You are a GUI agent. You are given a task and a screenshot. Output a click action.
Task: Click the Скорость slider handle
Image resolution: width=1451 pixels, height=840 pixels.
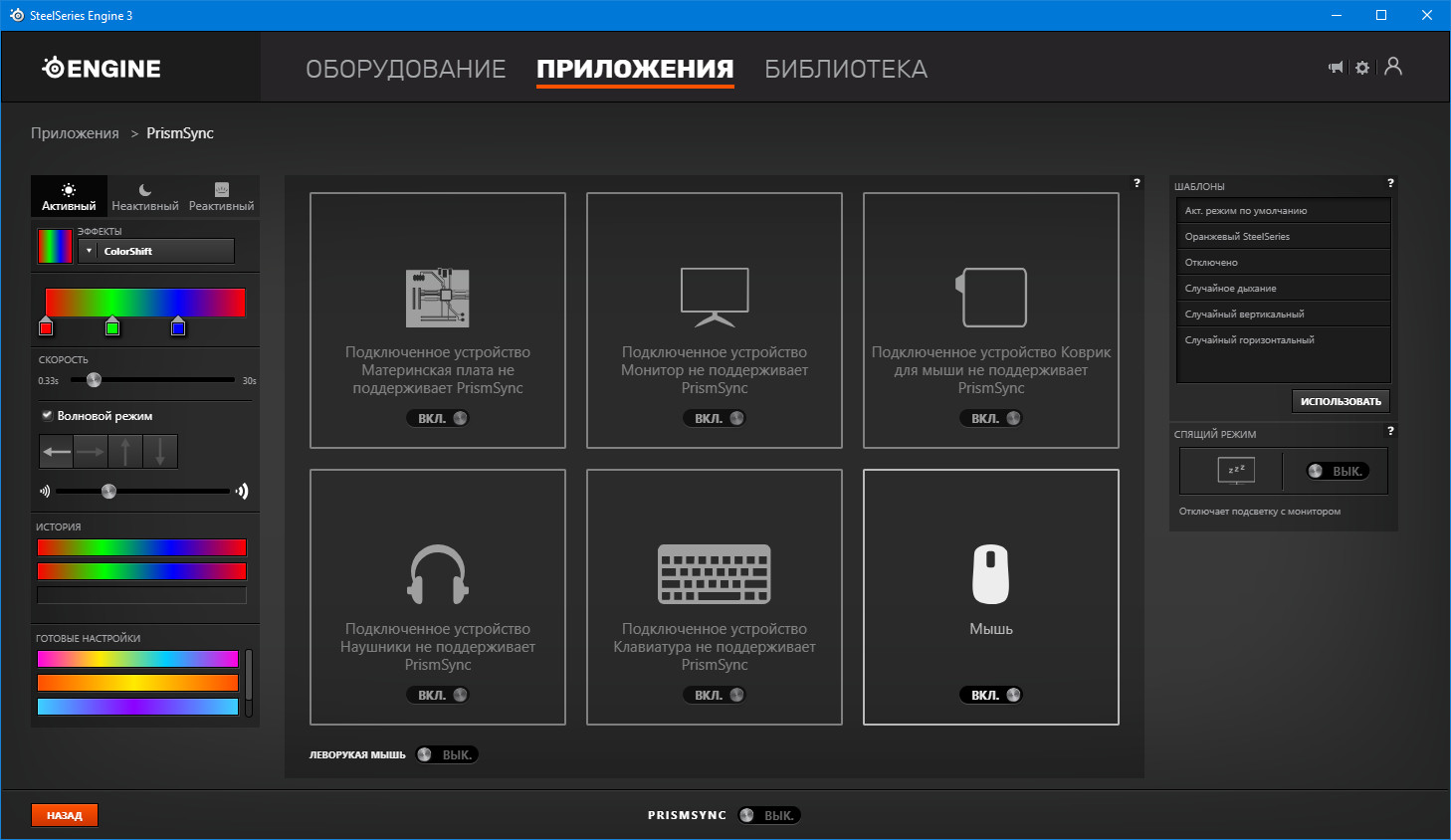click(x=94, y=379)
